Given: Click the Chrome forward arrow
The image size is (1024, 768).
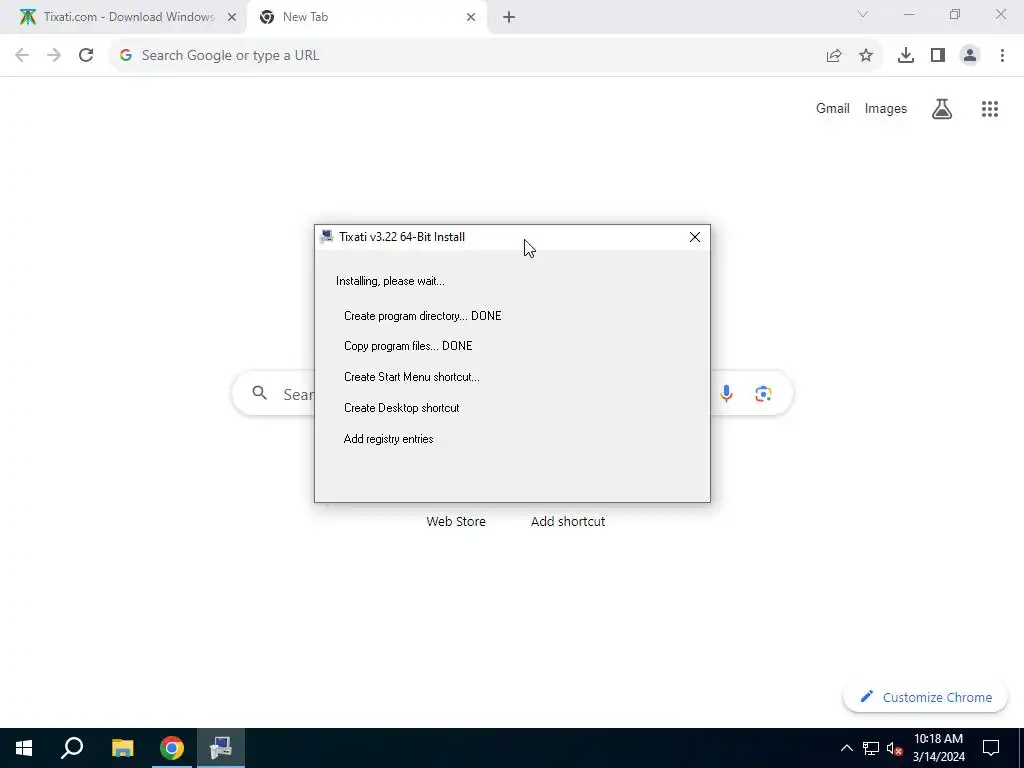Looking at the screenshot, I should 54,56.
